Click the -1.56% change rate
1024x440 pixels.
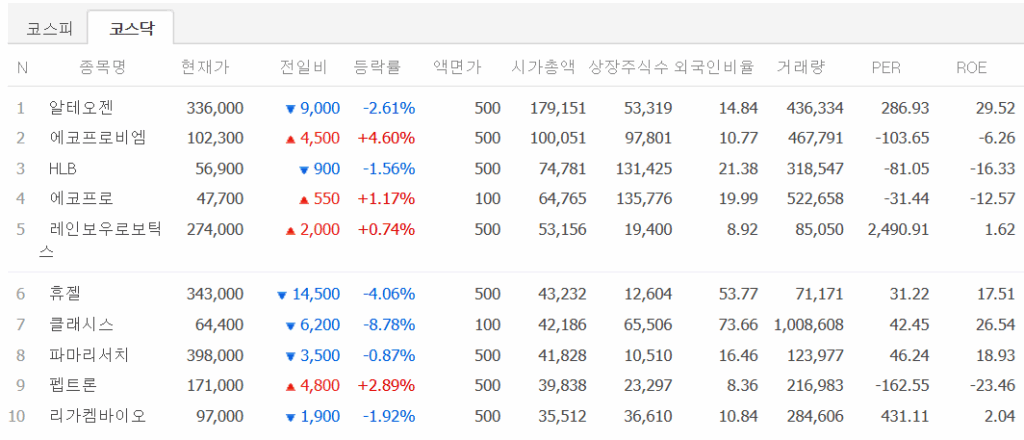(x=389, y=169)
